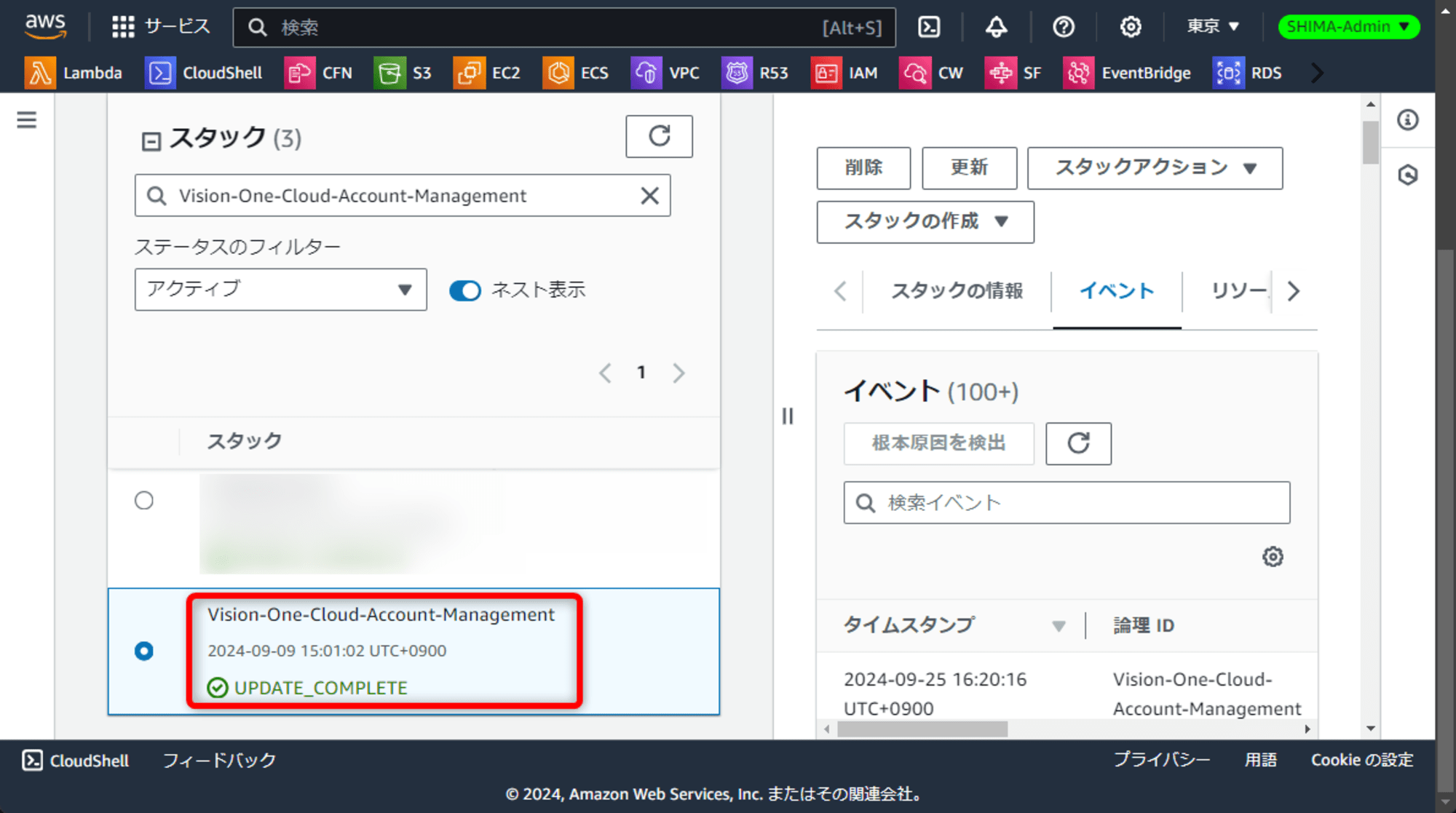The height and width of the screenshot is (813, 1456).
Task: Open header settings gear
Action: tap(1131, 27)
